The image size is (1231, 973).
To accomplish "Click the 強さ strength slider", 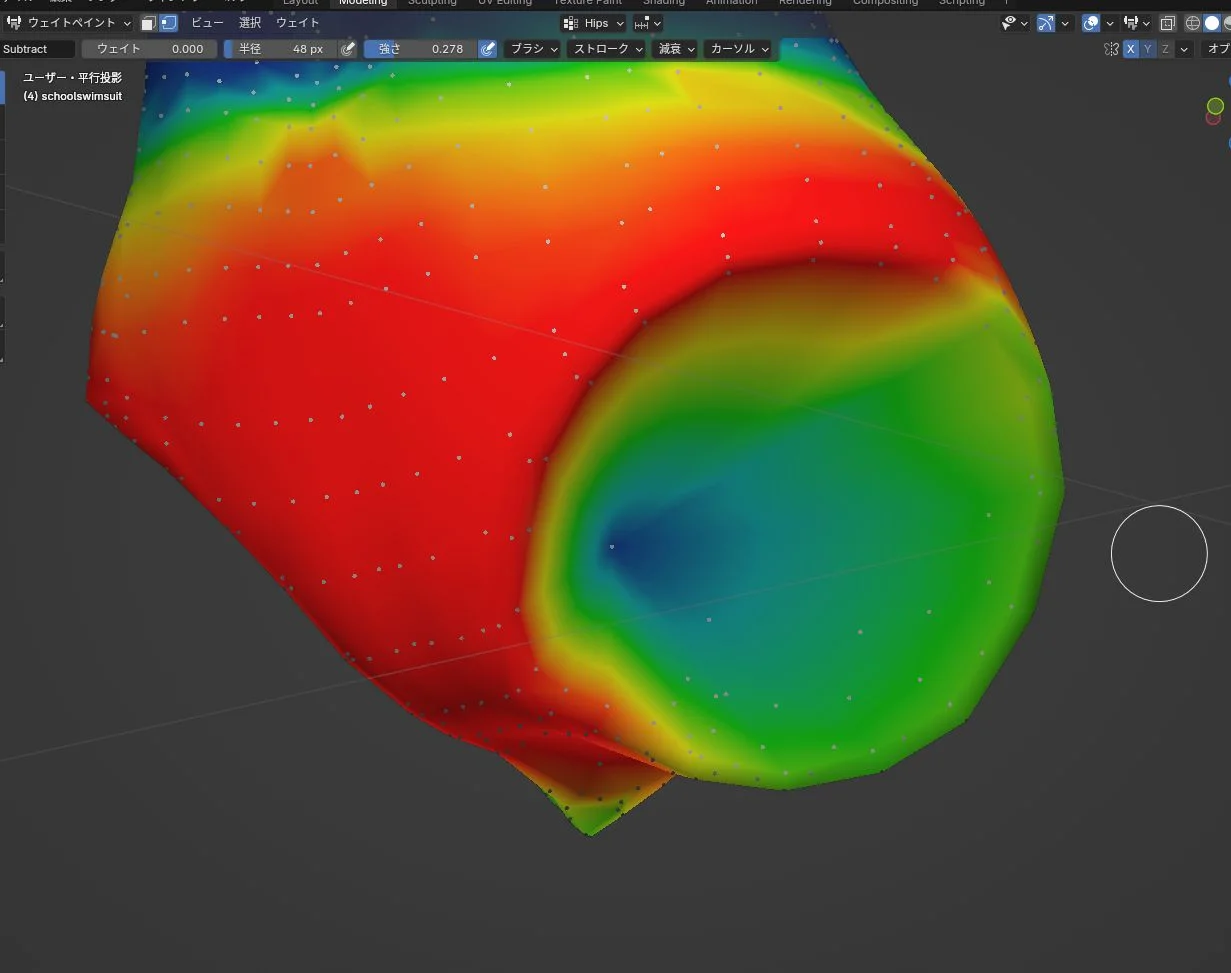I will (420, 49).
